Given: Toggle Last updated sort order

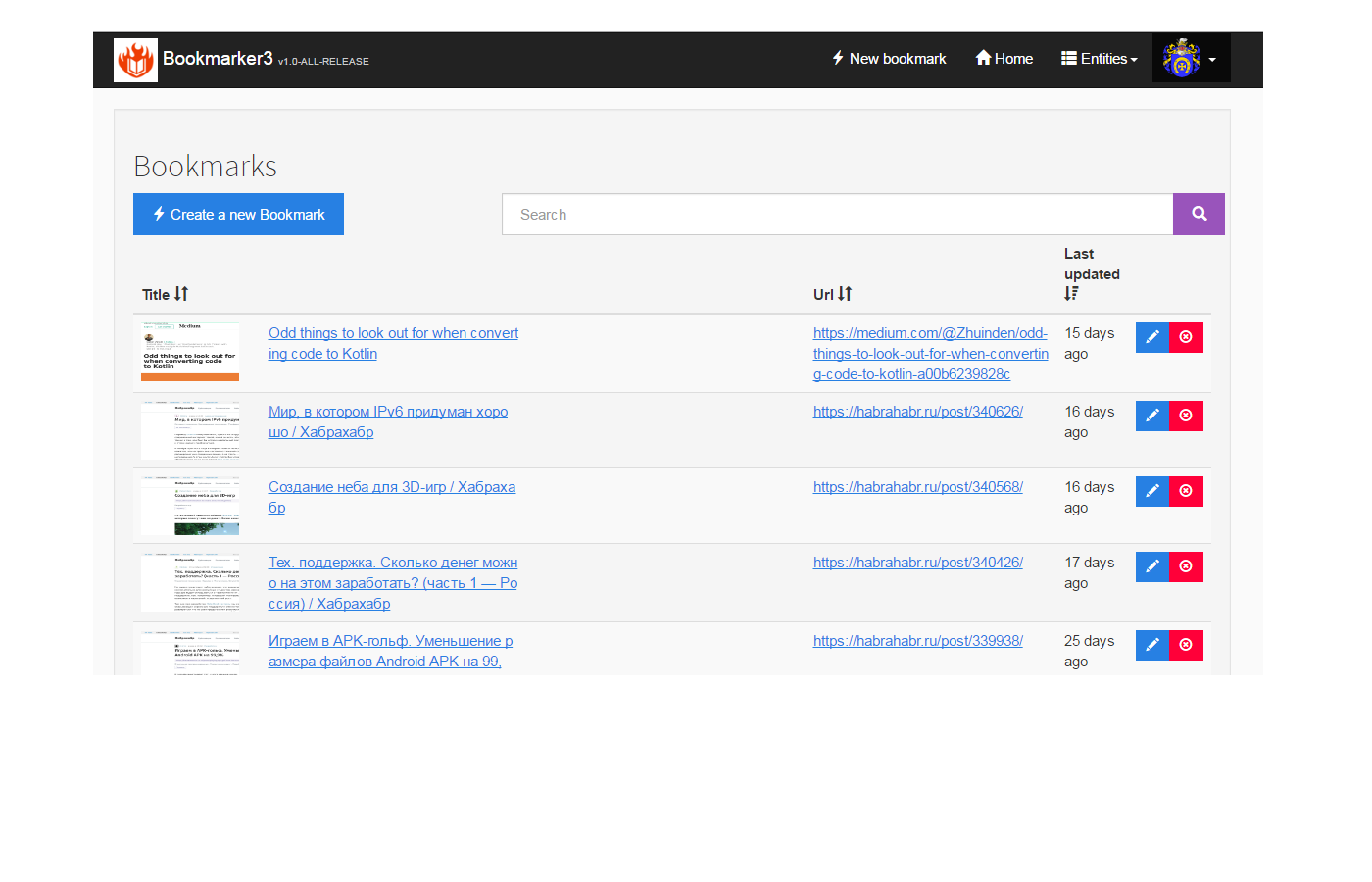Looking at the screenshot, I should coord(1071,294).
